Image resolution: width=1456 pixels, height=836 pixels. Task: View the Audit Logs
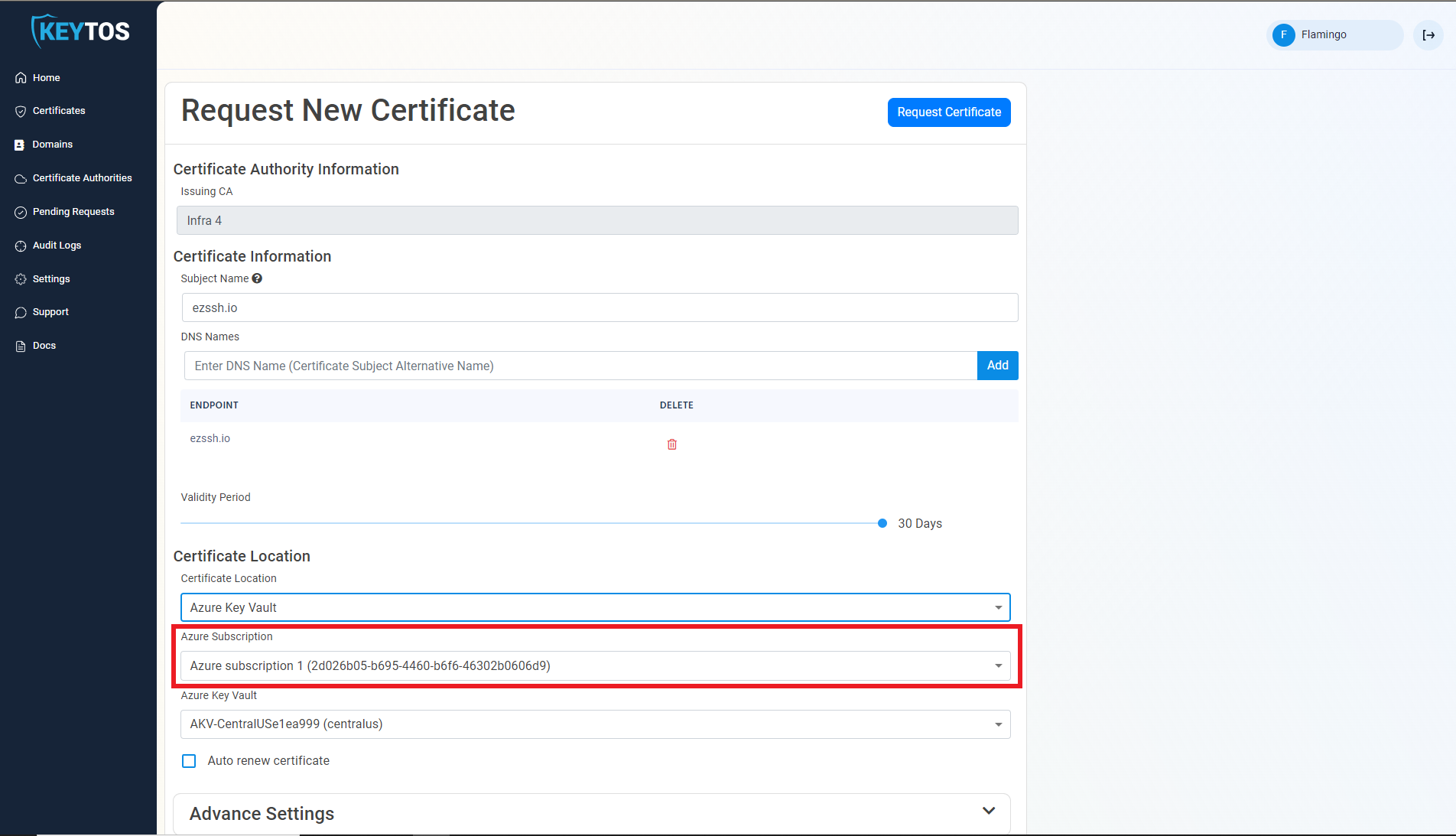coord(57,246)
